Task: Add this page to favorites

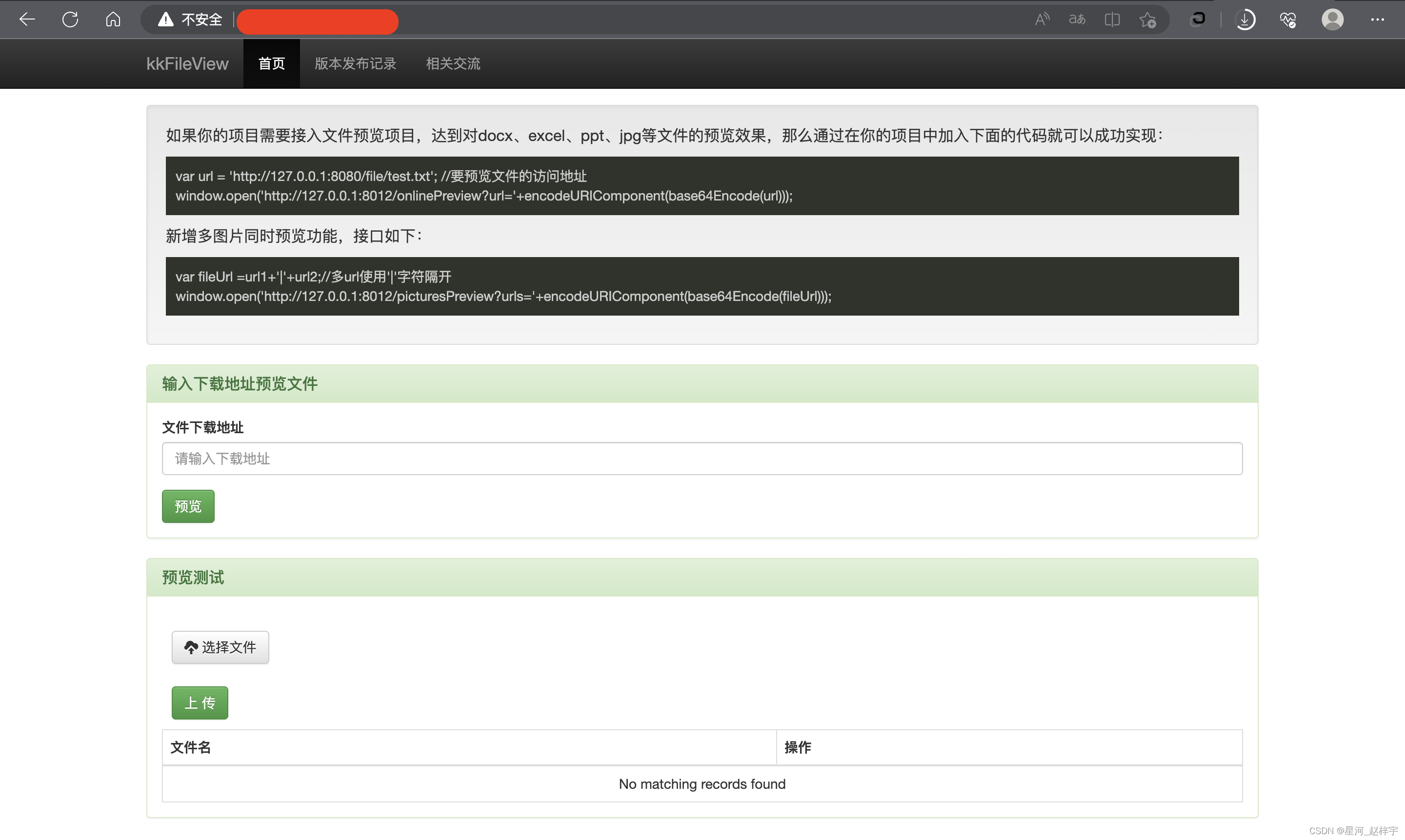Action: coord(1147,19)
